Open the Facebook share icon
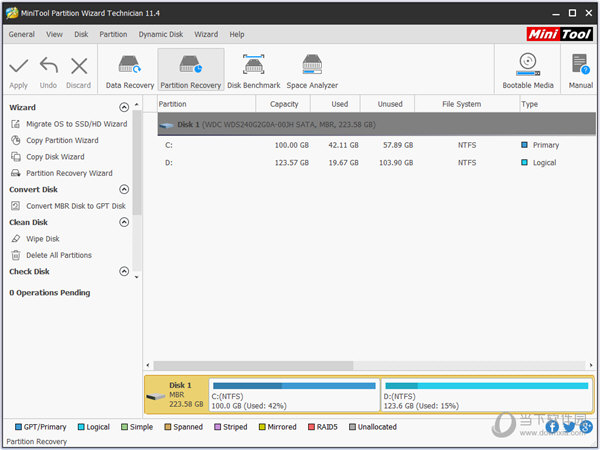 tap(552, 427)
